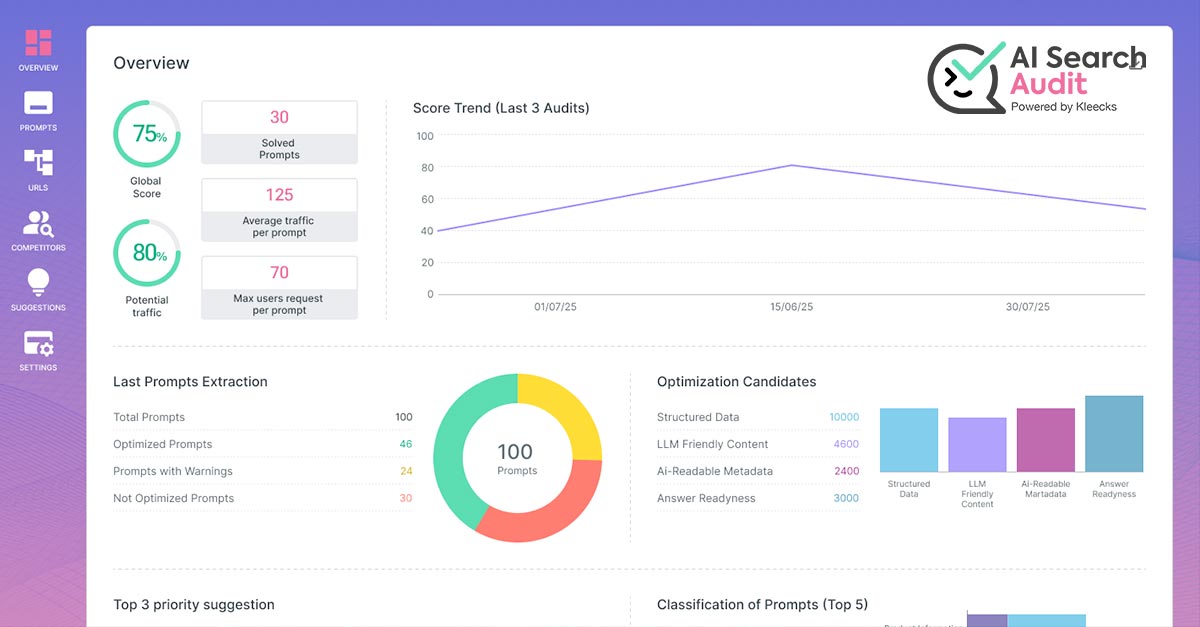Viewport: 1200px width, 627px height.
Task: Click the score trend line peak at 15/06/25
Action: [792, 166]
